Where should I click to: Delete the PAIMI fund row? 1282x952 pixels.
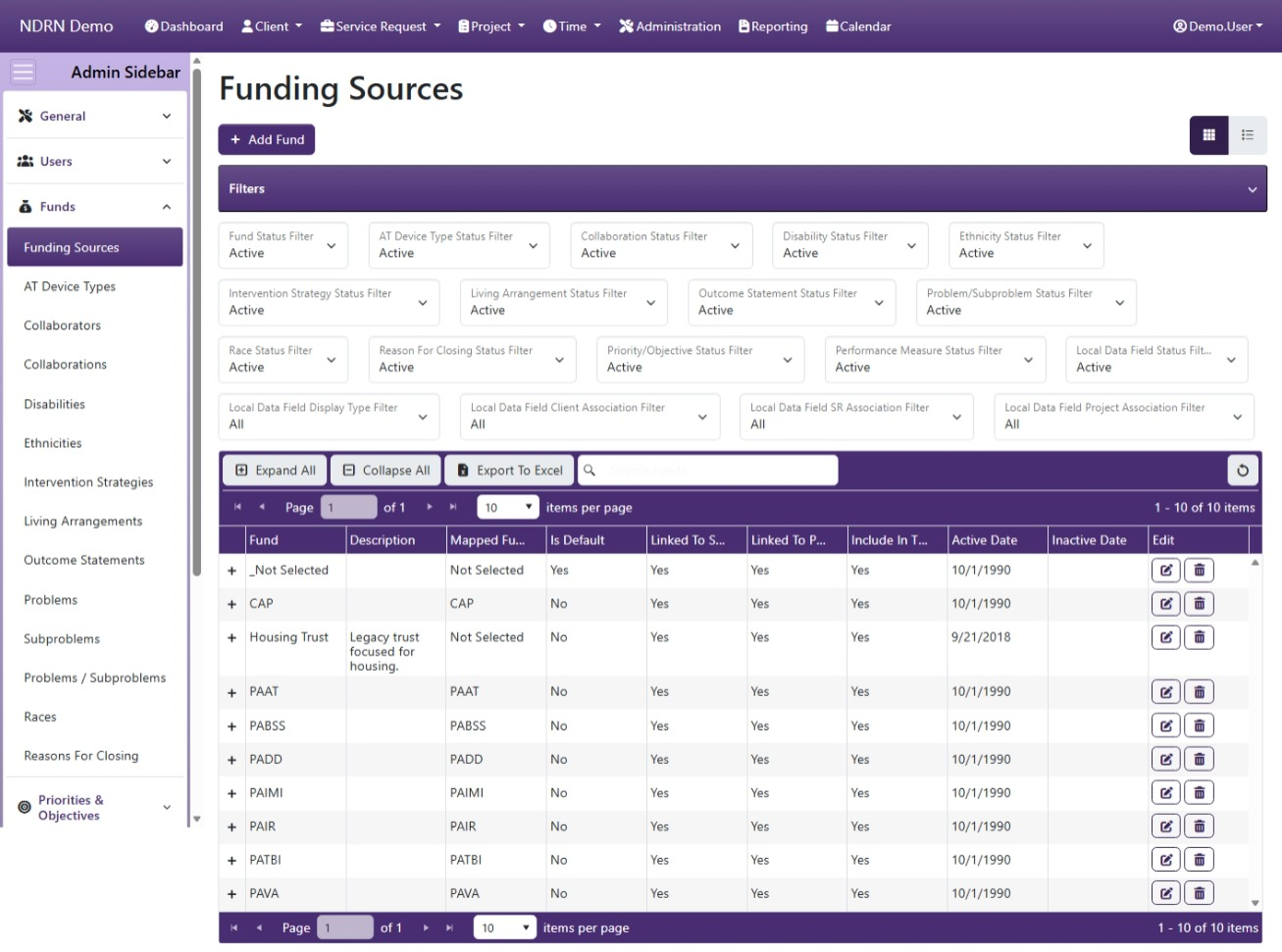click(1199, 792)
